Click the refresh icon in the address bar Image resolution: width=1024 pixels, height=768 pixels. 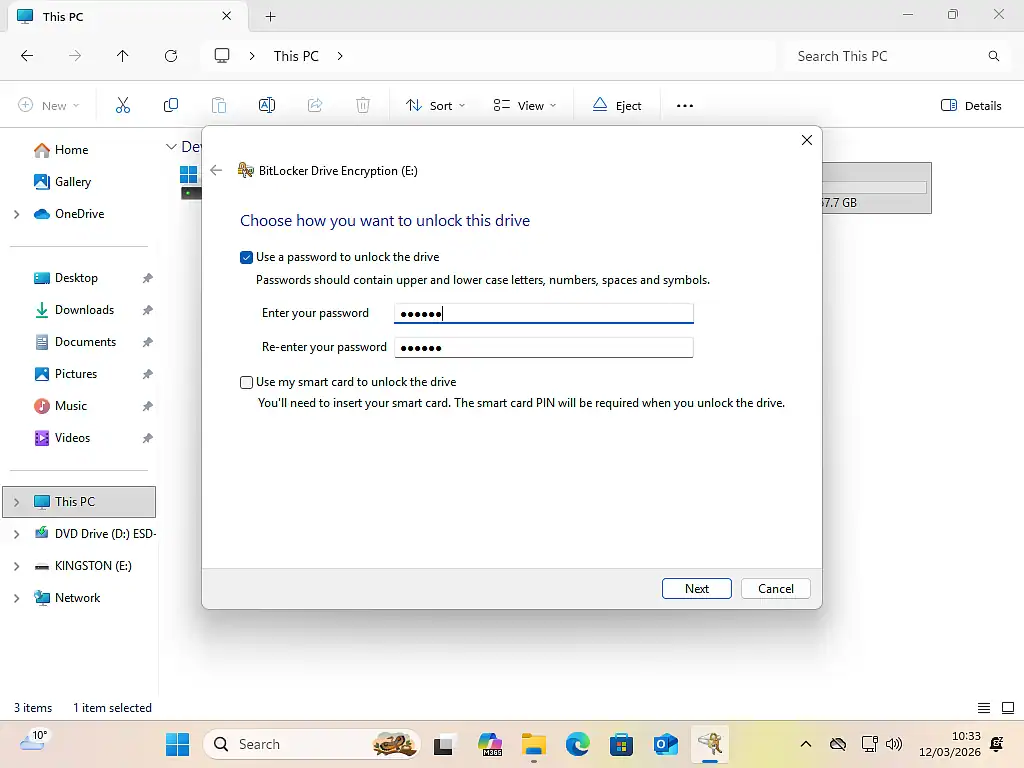(x=171, y=56)
